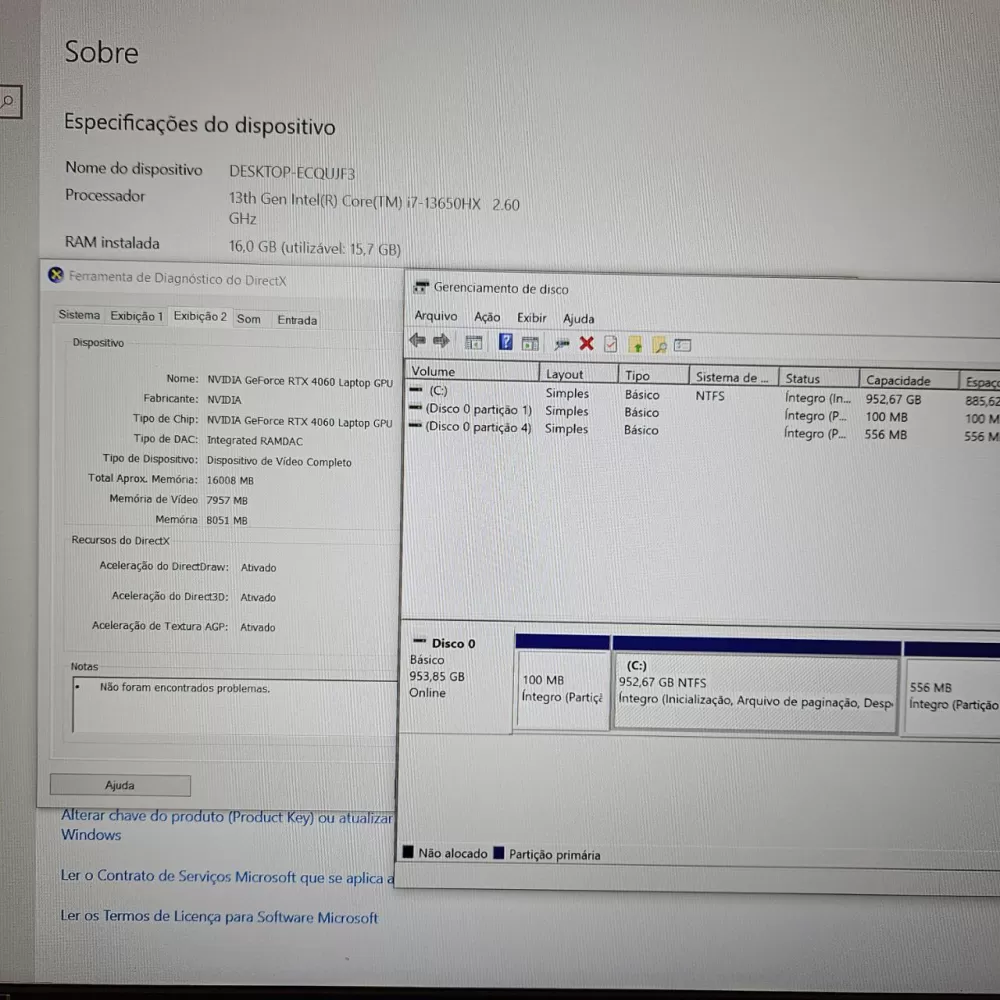Image resolution: width=1000 pixels, height=1000 pixels.
Task: Switch to the Exibição 1 tab
Action: 136,316
